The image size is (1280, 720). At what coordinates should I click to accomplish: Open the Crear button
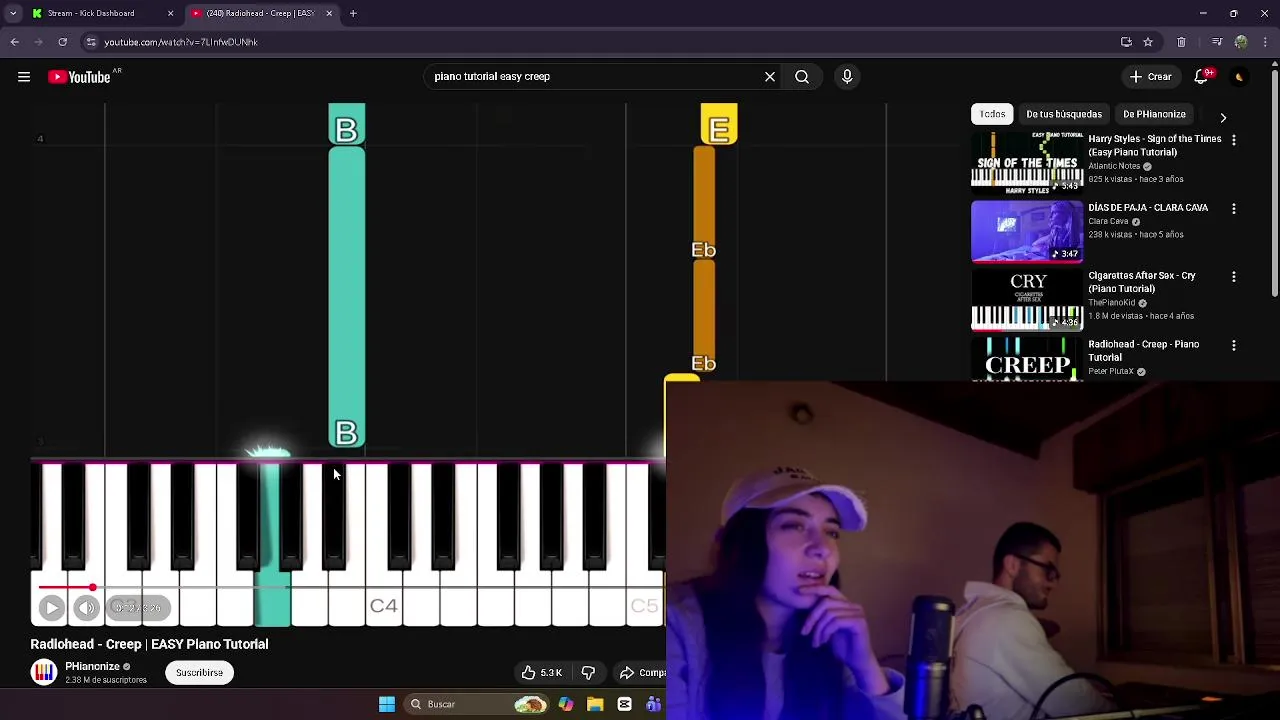point(1150,77)
